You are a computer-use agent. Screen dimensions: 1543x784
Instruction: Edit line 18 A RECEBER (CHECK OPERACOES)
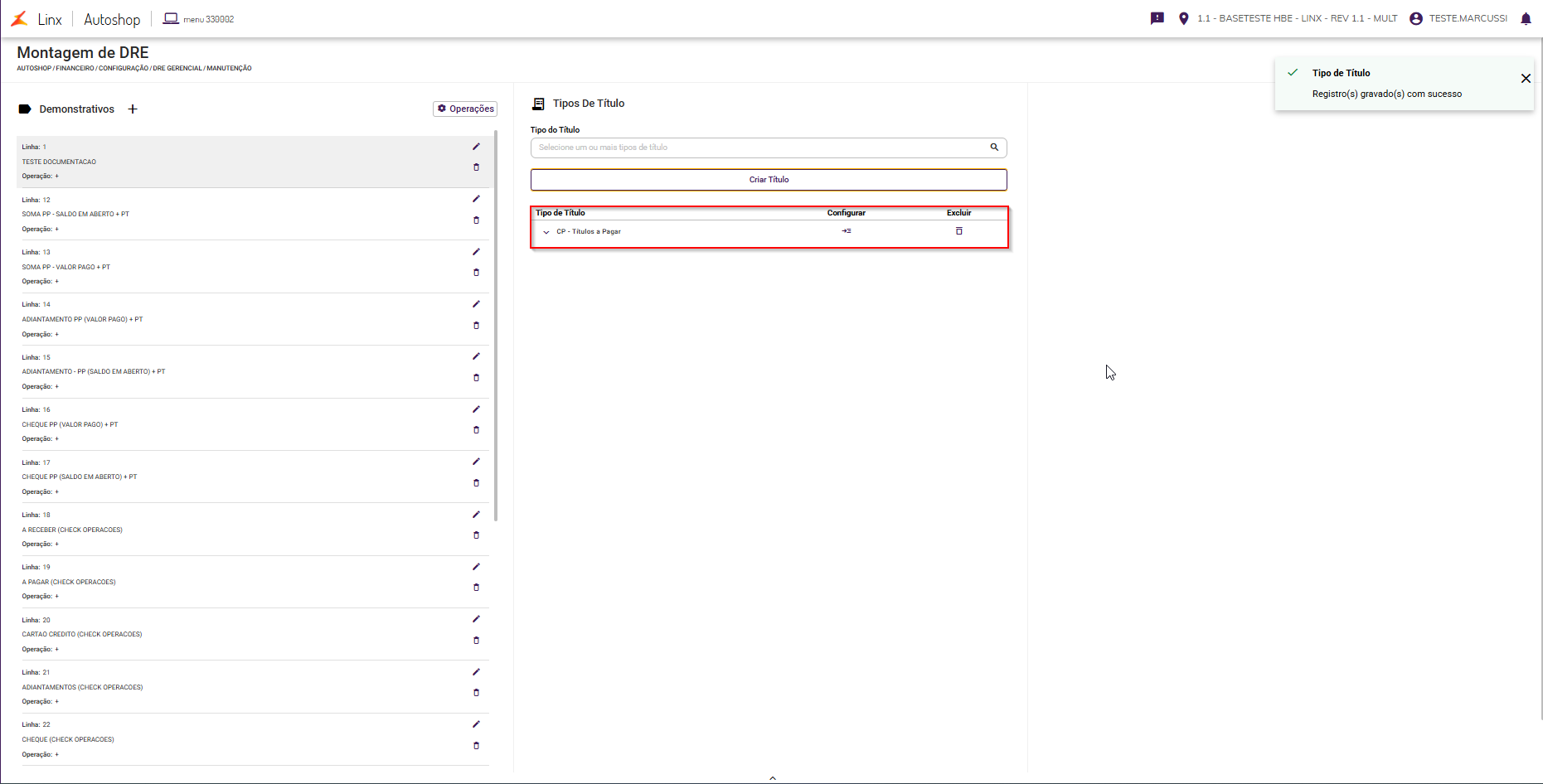tap(476, 515)
